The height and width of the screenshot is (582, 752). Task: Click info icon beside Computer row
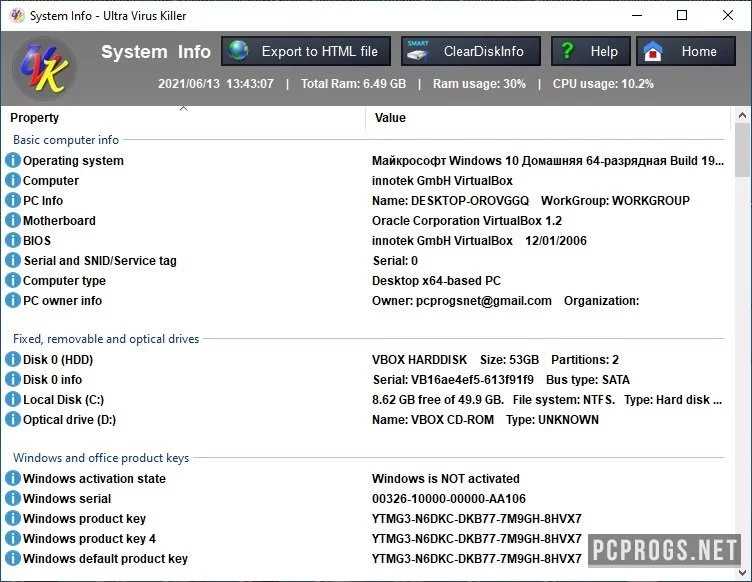click(13, 181)
